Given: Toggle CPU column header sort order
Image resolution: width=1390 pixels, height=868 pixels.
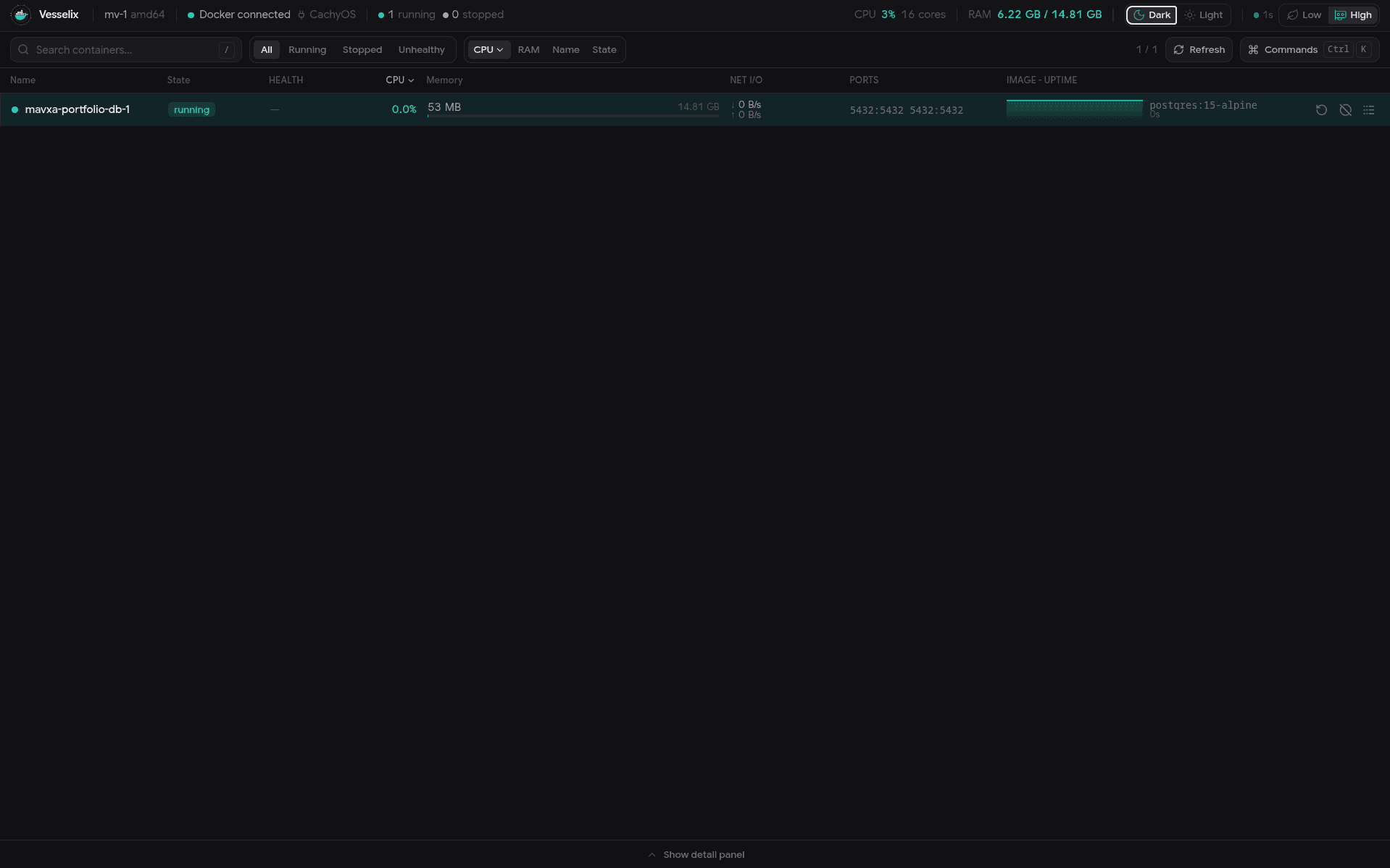Looking at the screenshot, I should pyautogui.click(x=399, y=80).
